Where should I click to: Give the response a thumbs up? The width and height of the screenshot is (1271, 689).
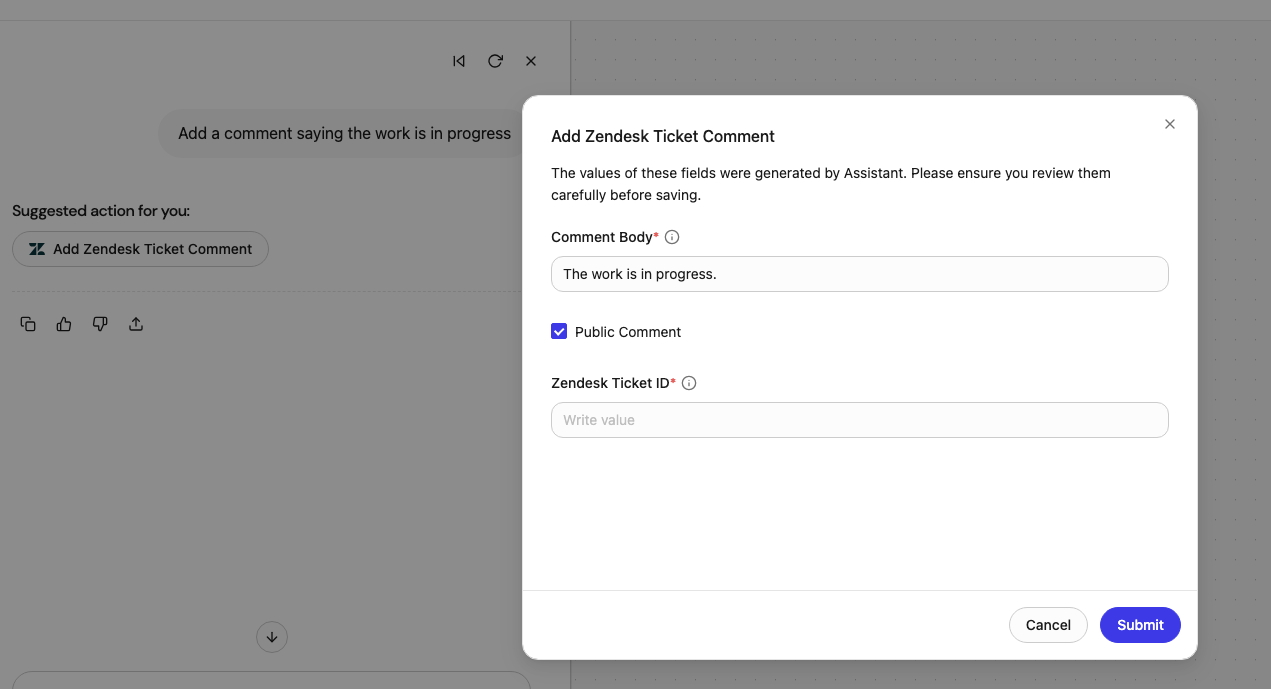click(x=64, y=324)
